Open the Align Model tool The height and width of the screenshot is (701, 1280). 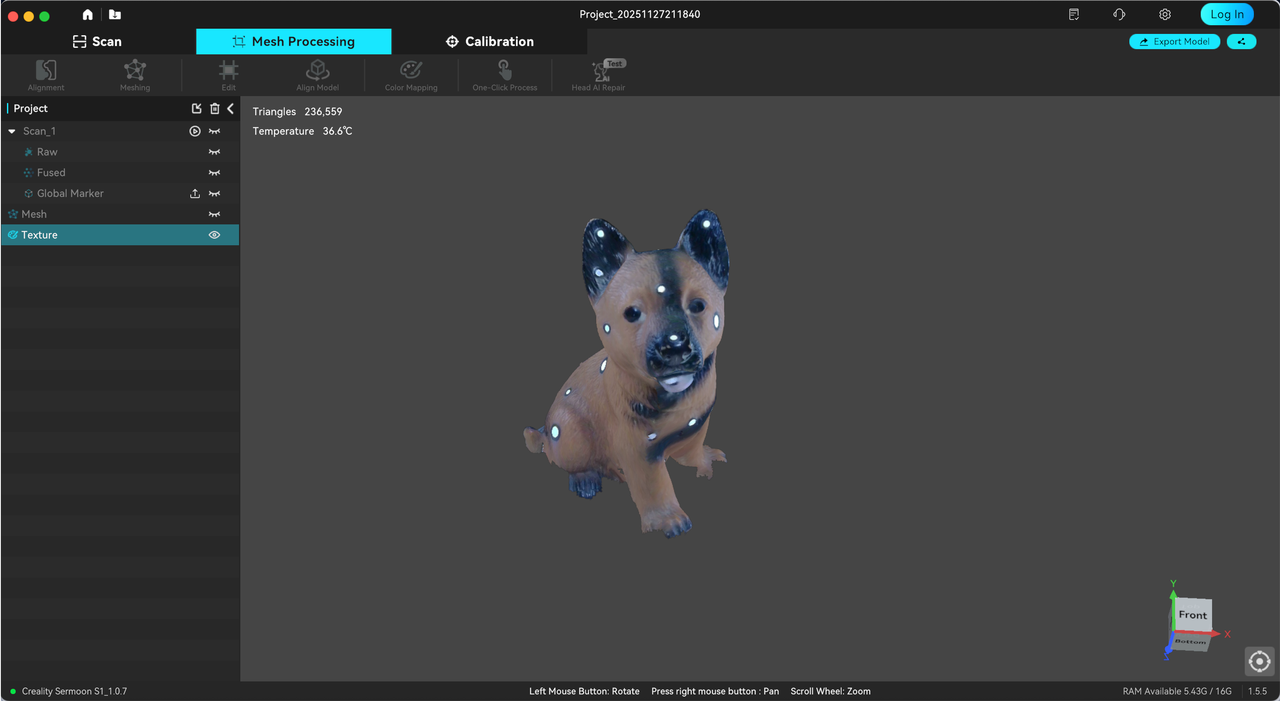pos(317,74)
